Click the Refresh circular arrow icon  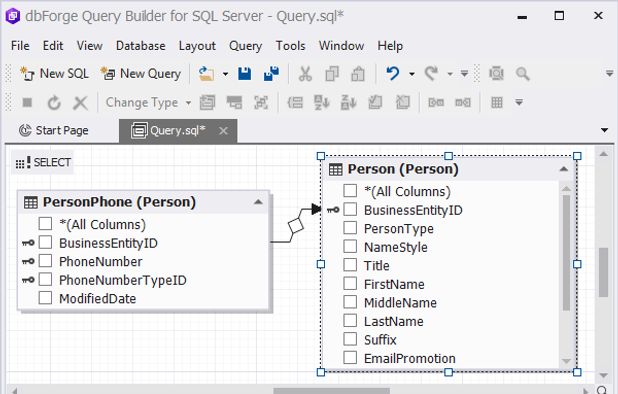54,103
